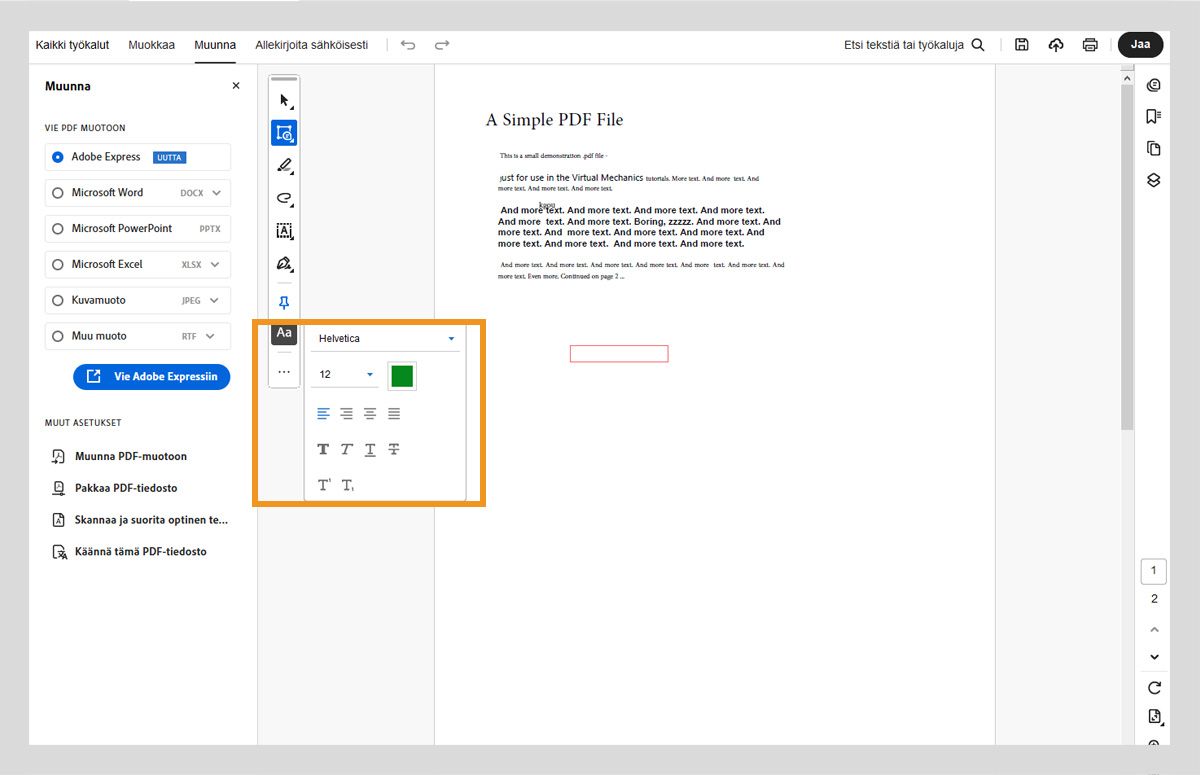Open the comments panel icon
The image size is (1200, 775).
point(1153,85)
